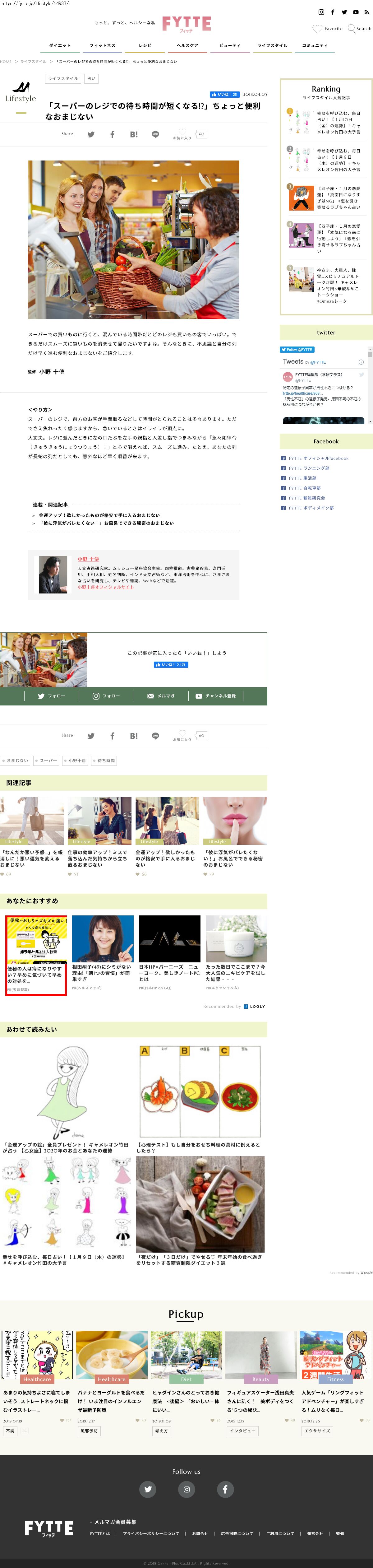Select the 風邪予防 tag in Pickup
This screenshot has height=1568, width=373.
point(90,1431)
